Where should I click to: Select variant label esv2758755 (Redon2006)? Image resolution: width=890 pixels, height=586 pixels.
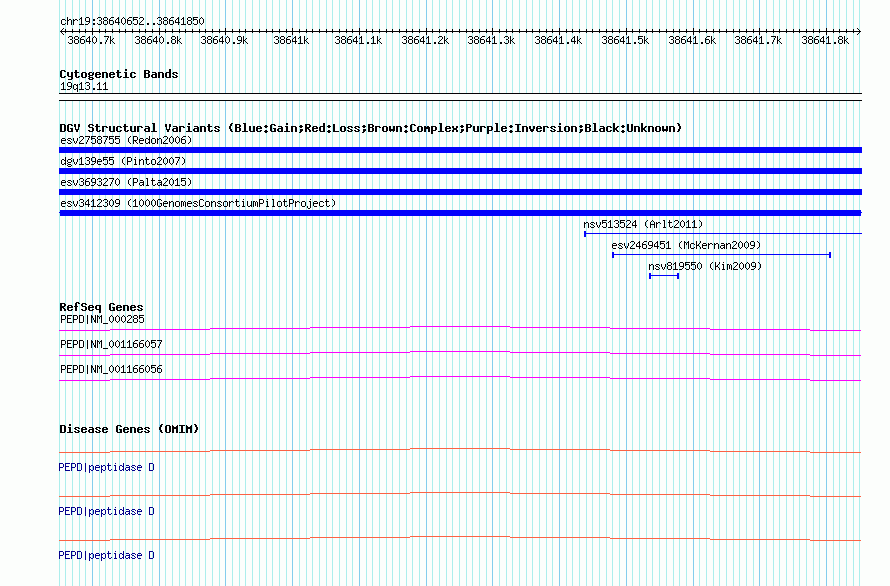click(126, 140)
